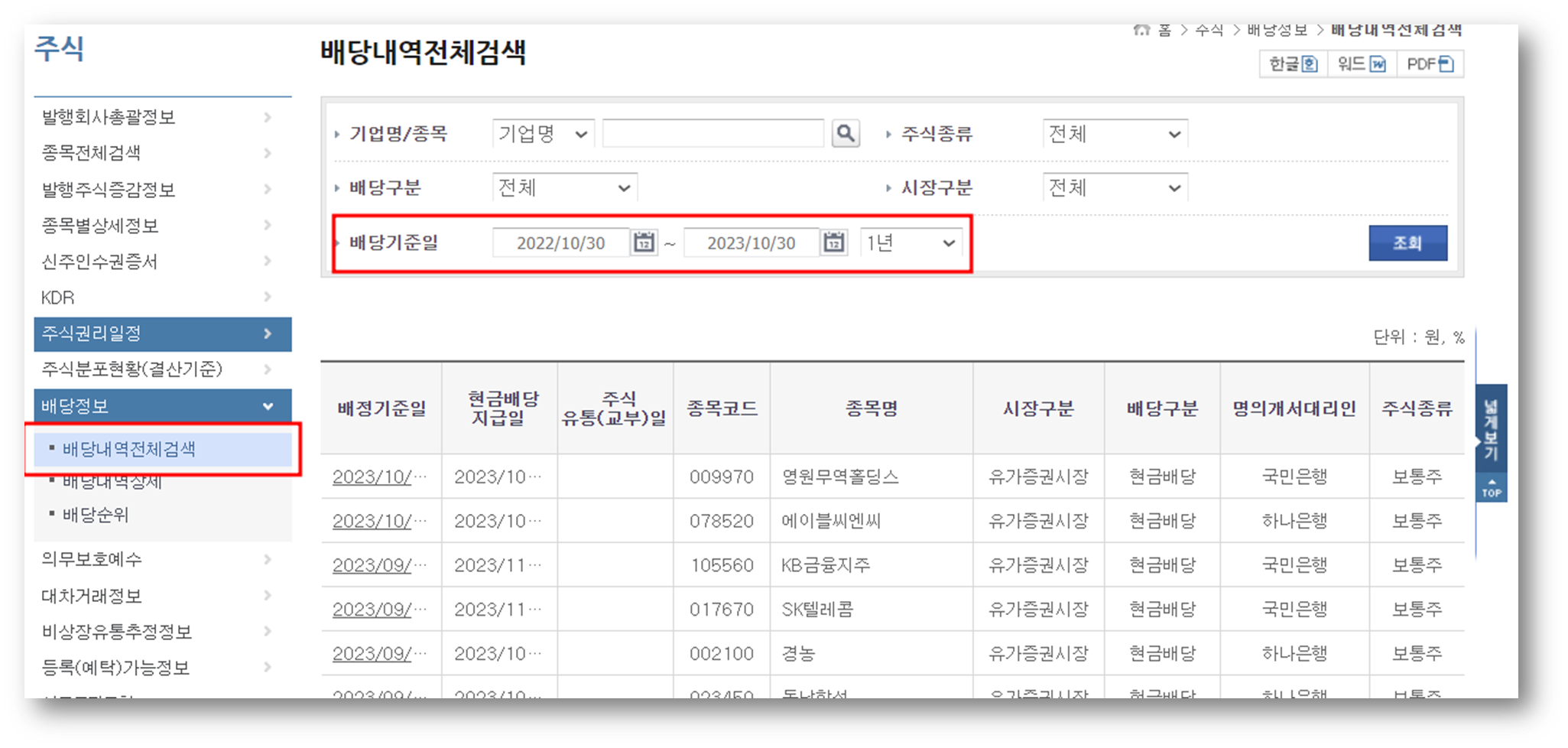Click stock code 105560 cell
This screenshot has height=748, width=1568.
(x=722, y=566)
